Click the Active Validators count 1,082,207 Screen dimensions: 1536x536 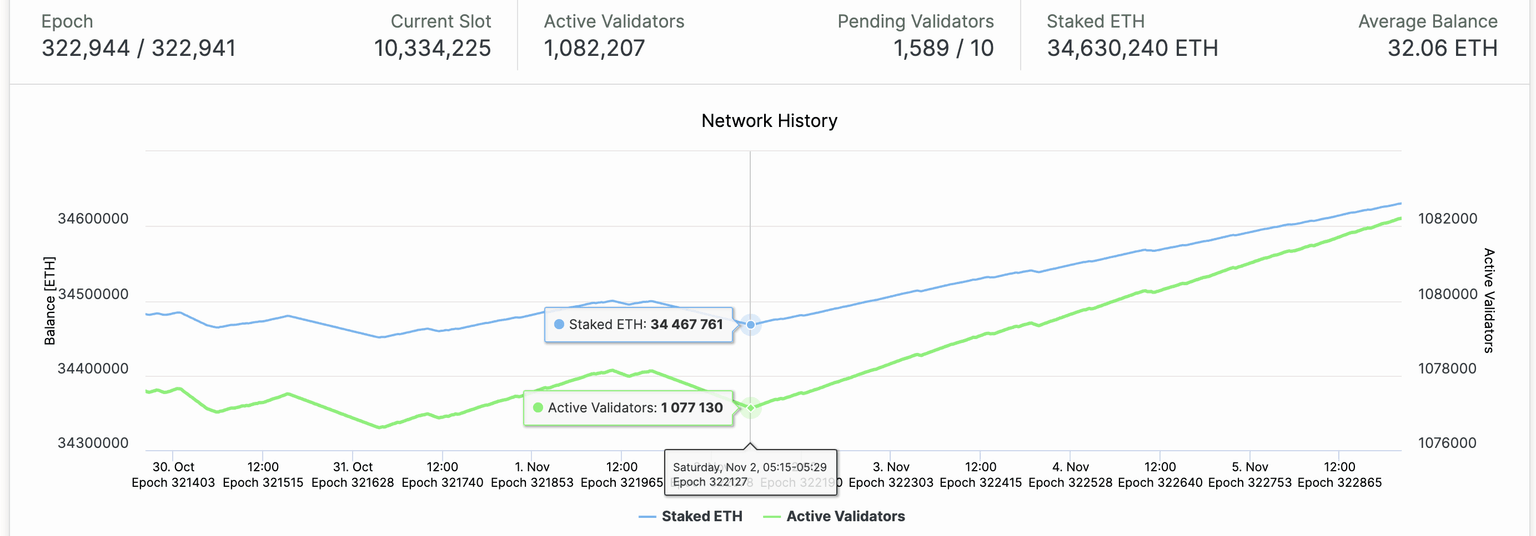tap(595, 47)
